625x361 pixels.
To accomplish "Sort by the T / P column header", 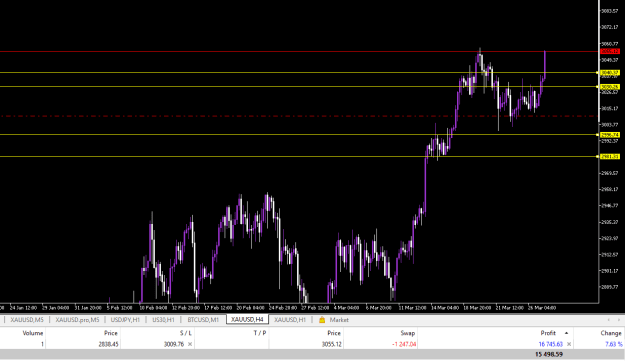I will click(x=259, y=333).
